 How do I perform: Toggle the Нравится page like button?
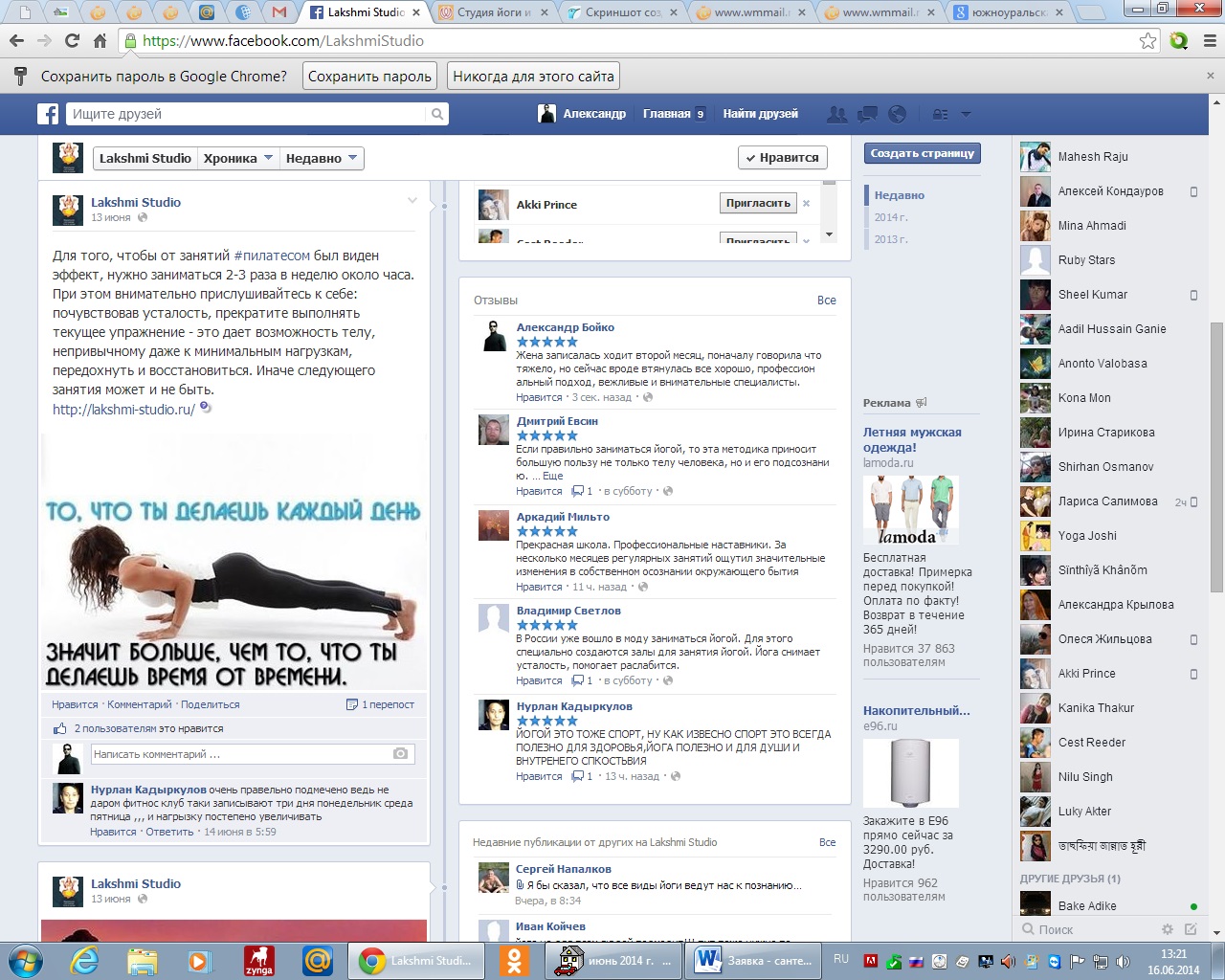pyautogui.click(x=783, y=158)
